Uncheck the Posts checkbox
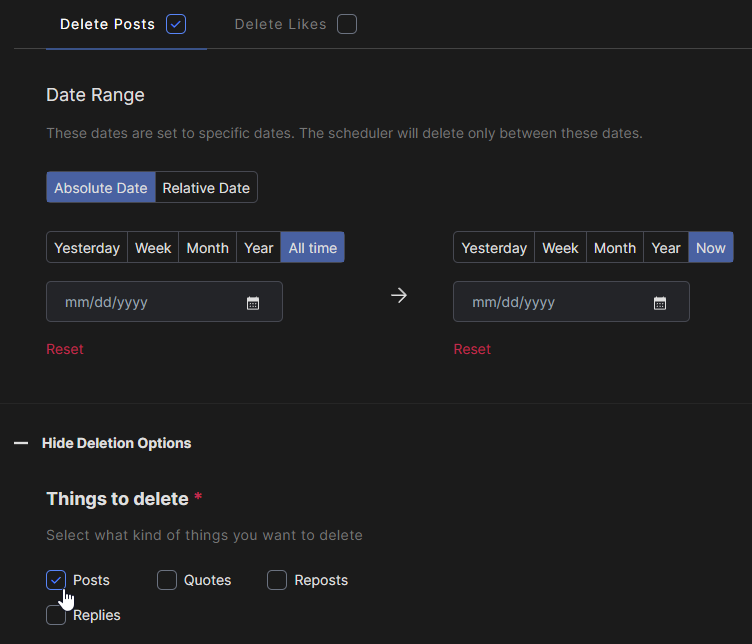This screenshot has width=752, height=644. click(x=56, y=580)
